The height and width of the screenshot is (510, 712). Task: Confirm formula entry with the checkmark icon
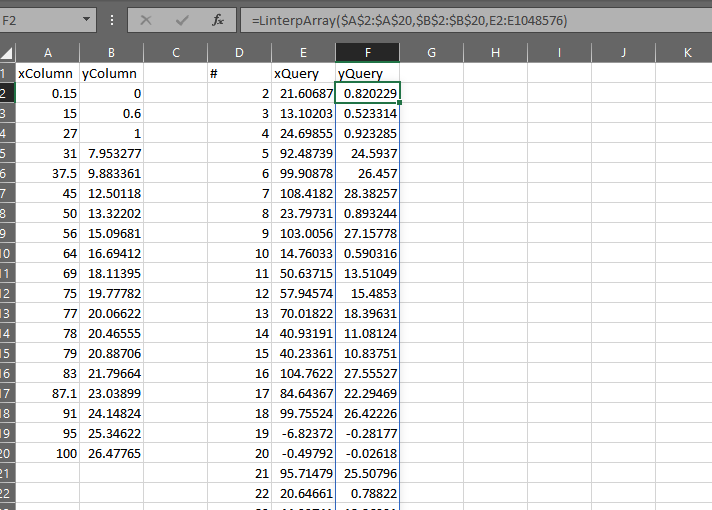[x=182, y=20]
